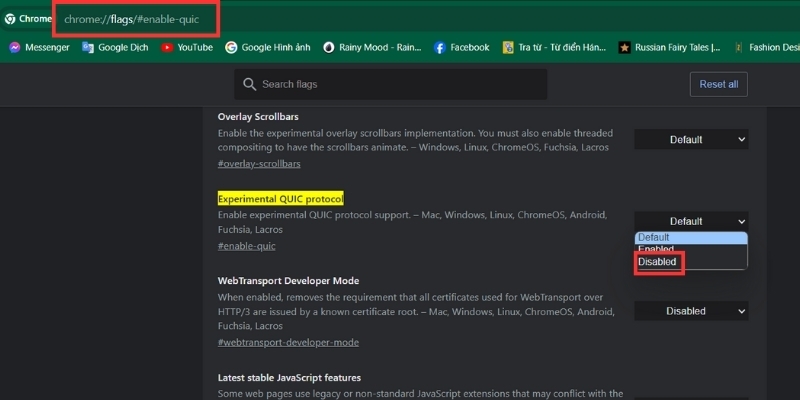The width and height of the screenshot is (800, 400).
Task: Open the Facebook bookmark
Action: [462, 47]
